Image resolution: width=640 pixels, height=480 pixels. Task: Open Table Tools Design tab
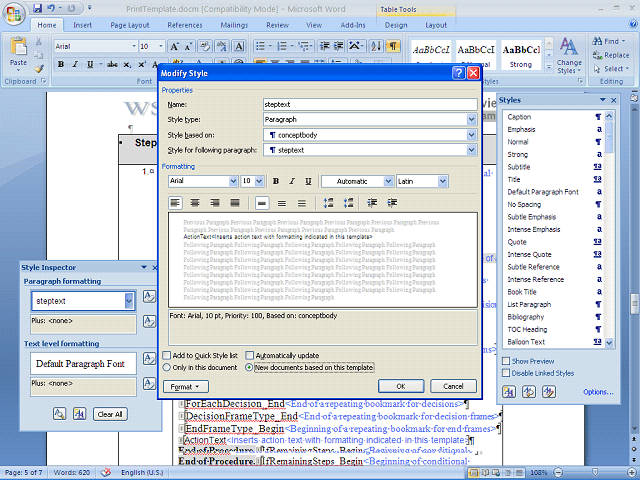click(x=396, y=25)
